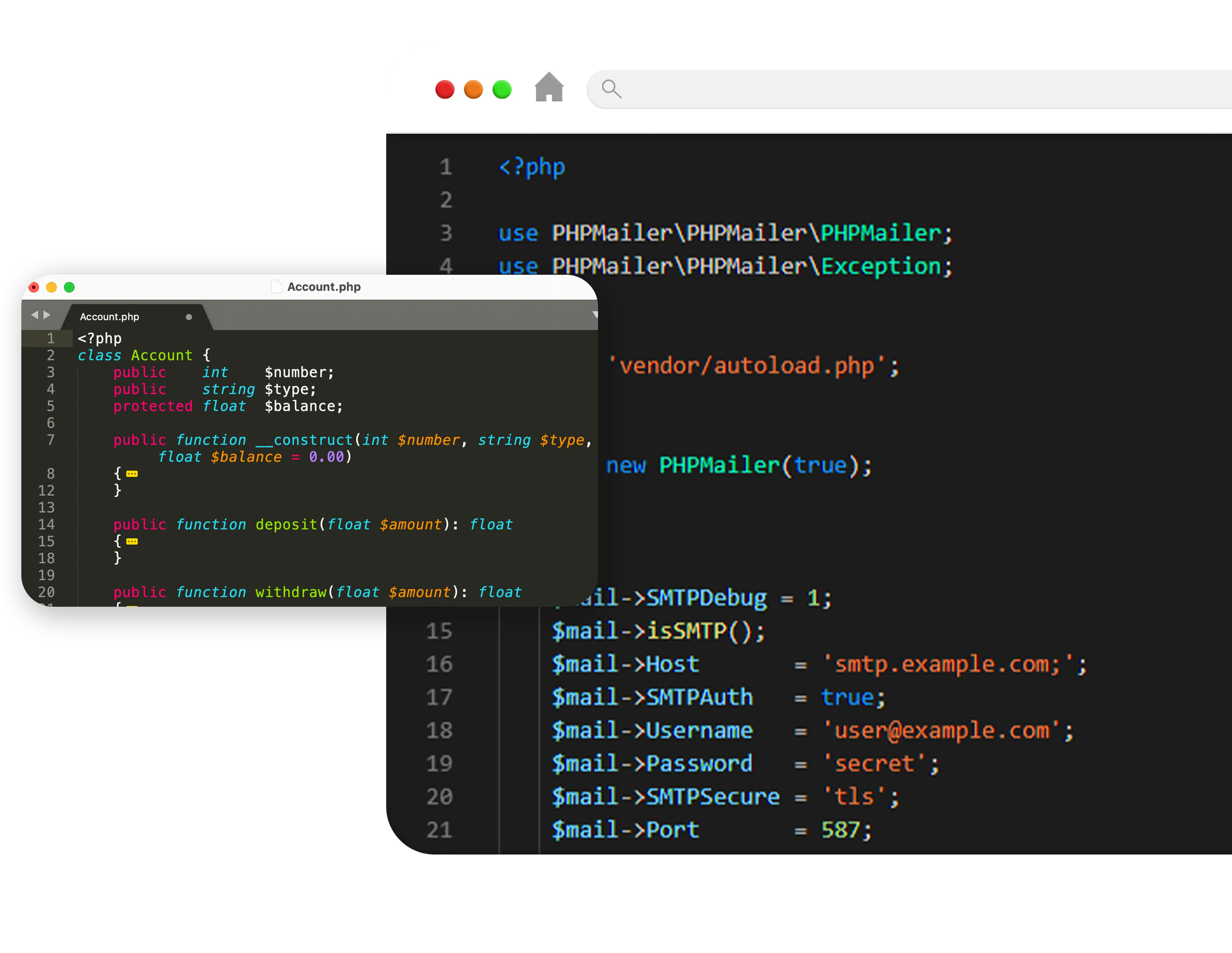This screenshot has height=953, width=1232.
Task: Expand folded __construct body on line 8
Action: click(x=132, y=474)
